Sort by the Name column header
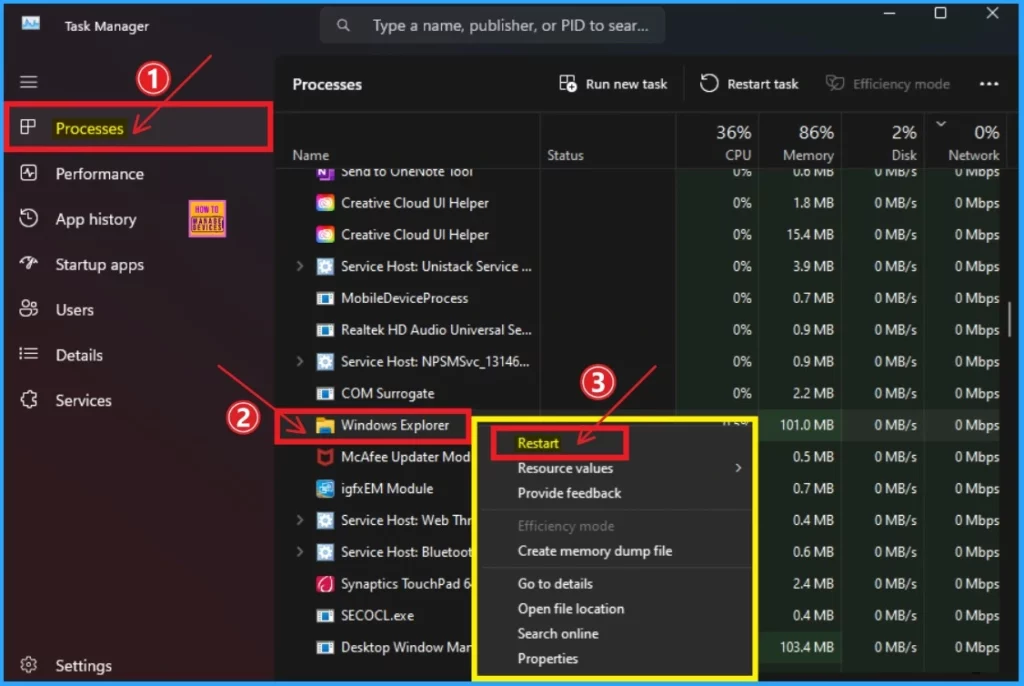The width and height of the screenshot is (1024, 686). pos(311,155)
